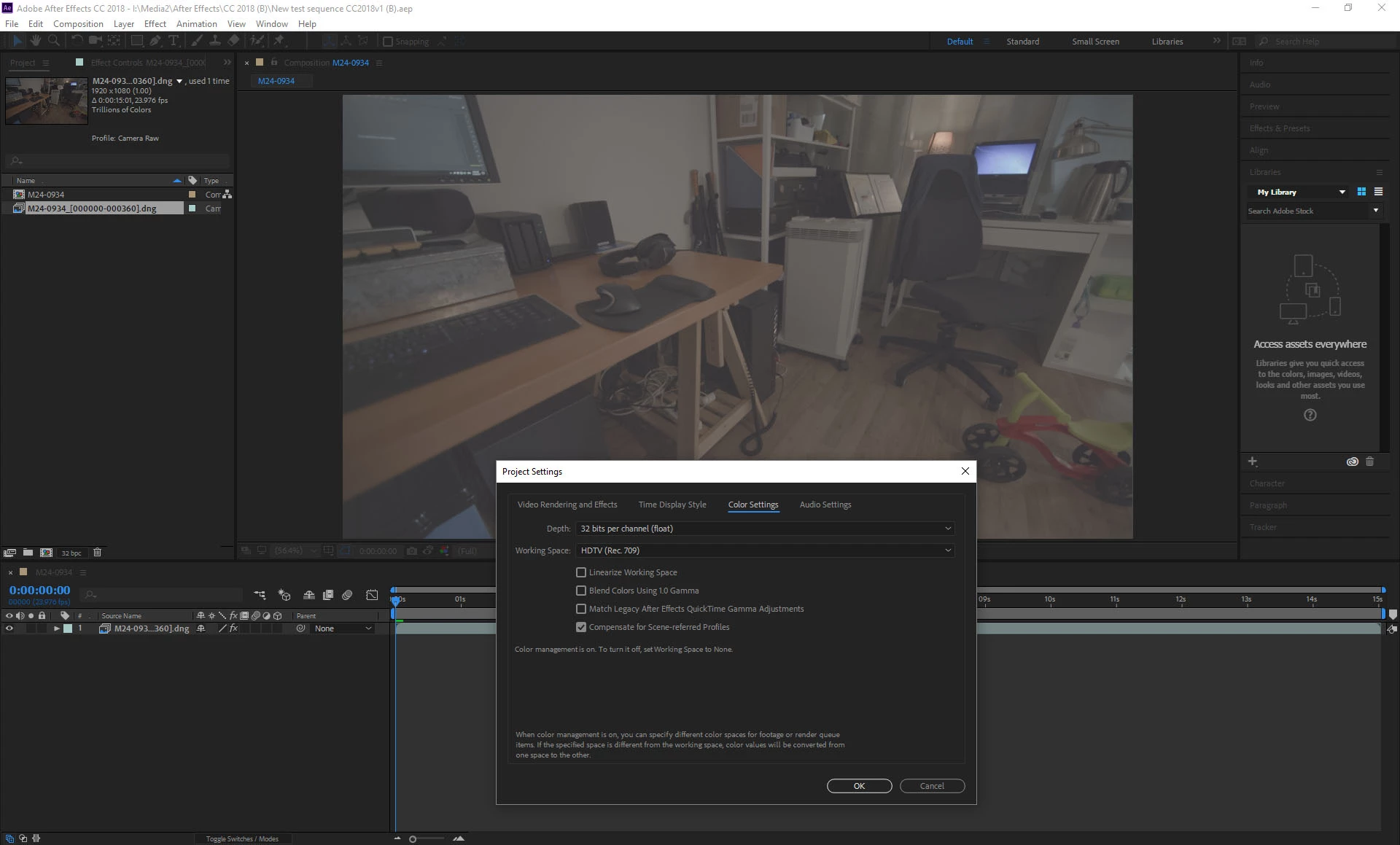Enable Linearize Working Space checkbox
This screenshot has width=1400, height=845.
[581, 572]
